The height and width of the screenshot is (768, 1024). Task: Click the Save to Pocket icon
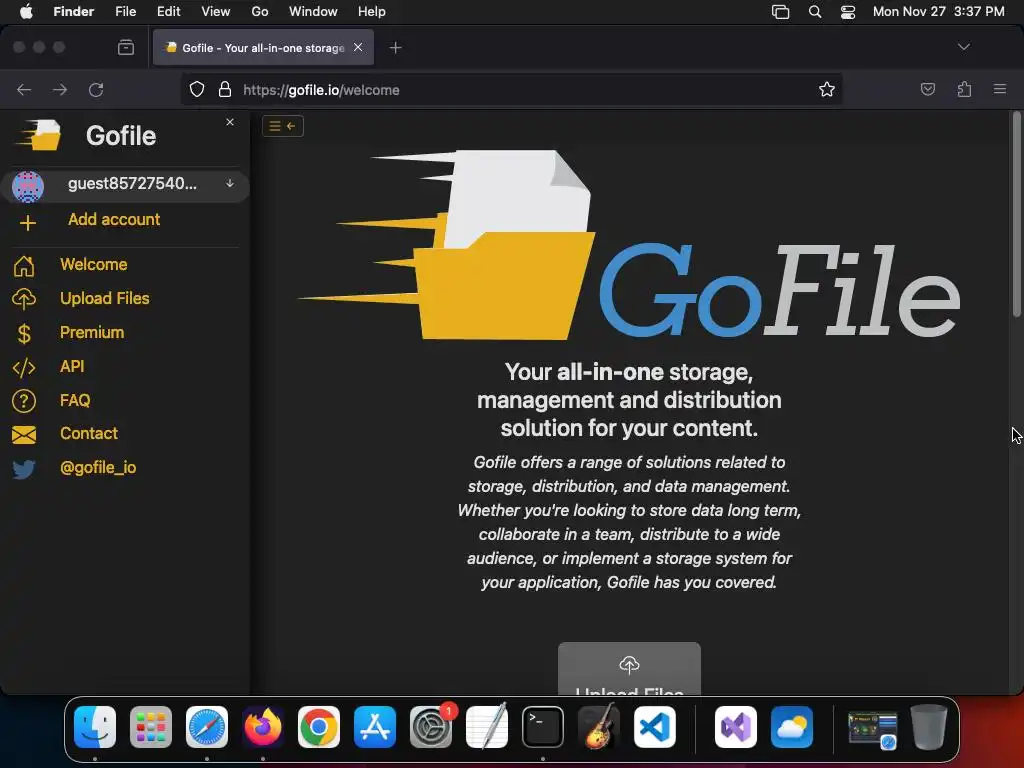(927, 89)
